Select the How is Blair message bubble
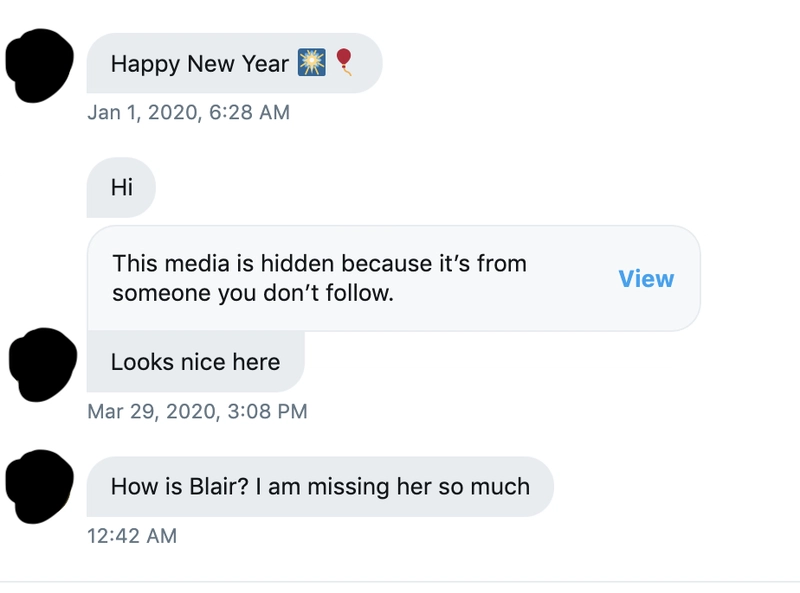800x593 pixels. (x=320, y=486)
